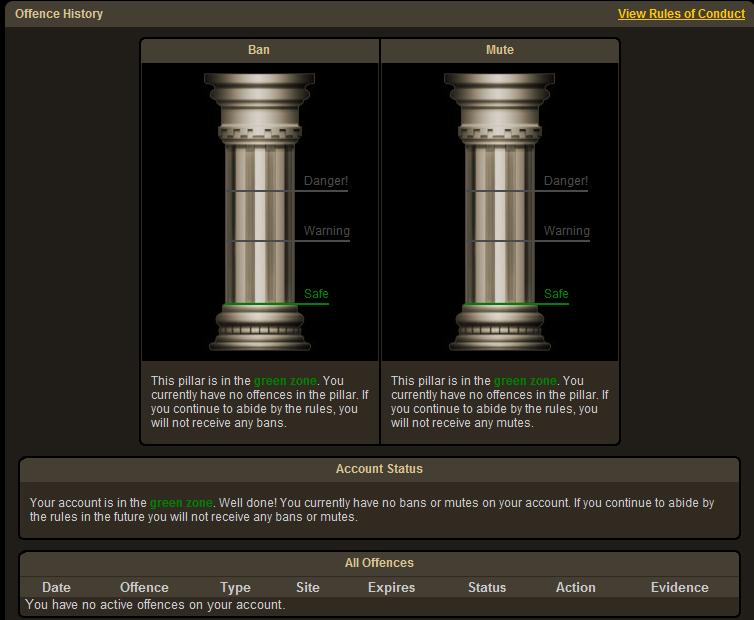Click the All Offences heading

(x=379, y=563)
